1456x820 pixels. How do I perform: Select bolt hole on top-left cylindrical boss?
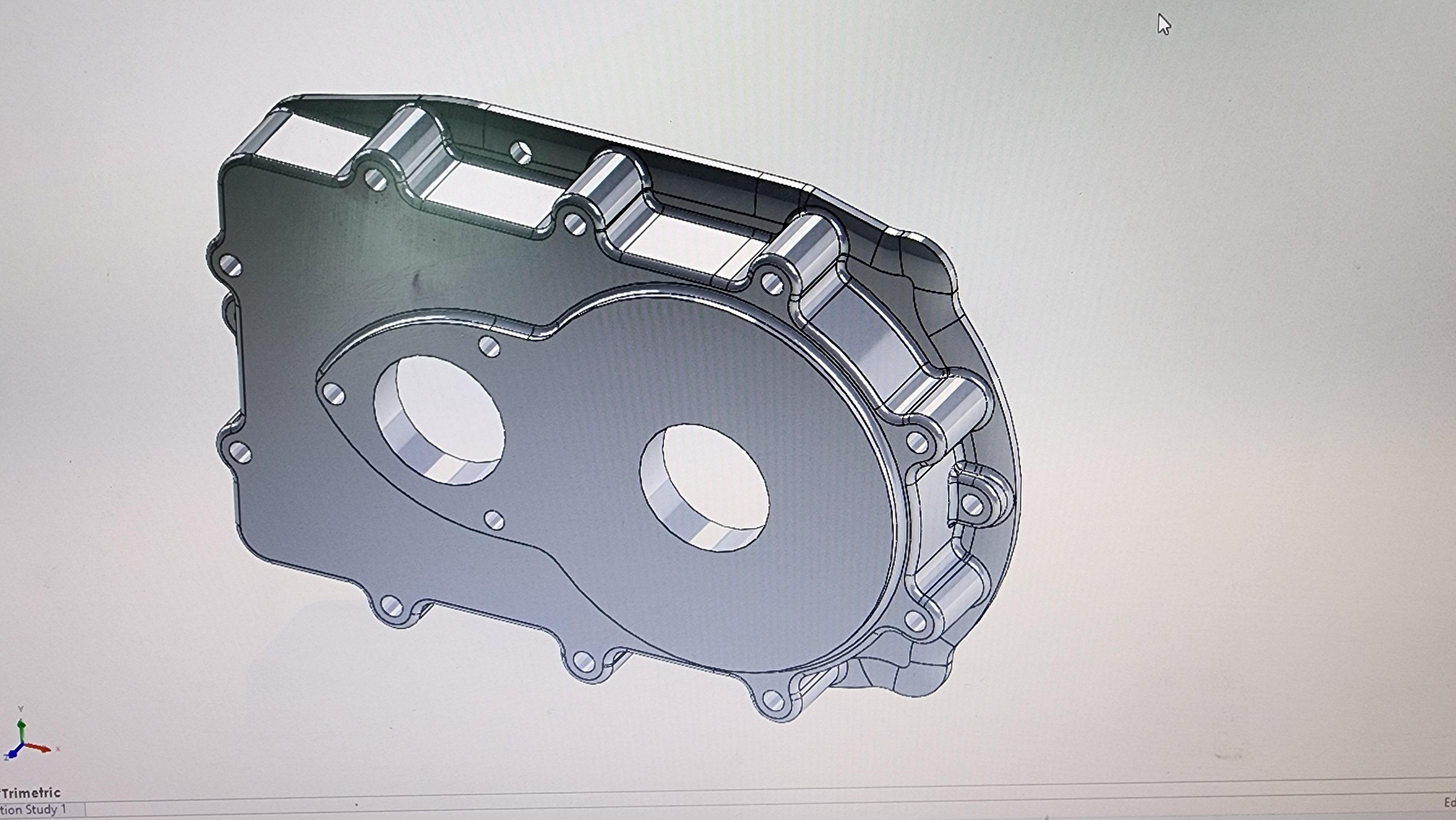pyautogui.click(x=375, y=179)
